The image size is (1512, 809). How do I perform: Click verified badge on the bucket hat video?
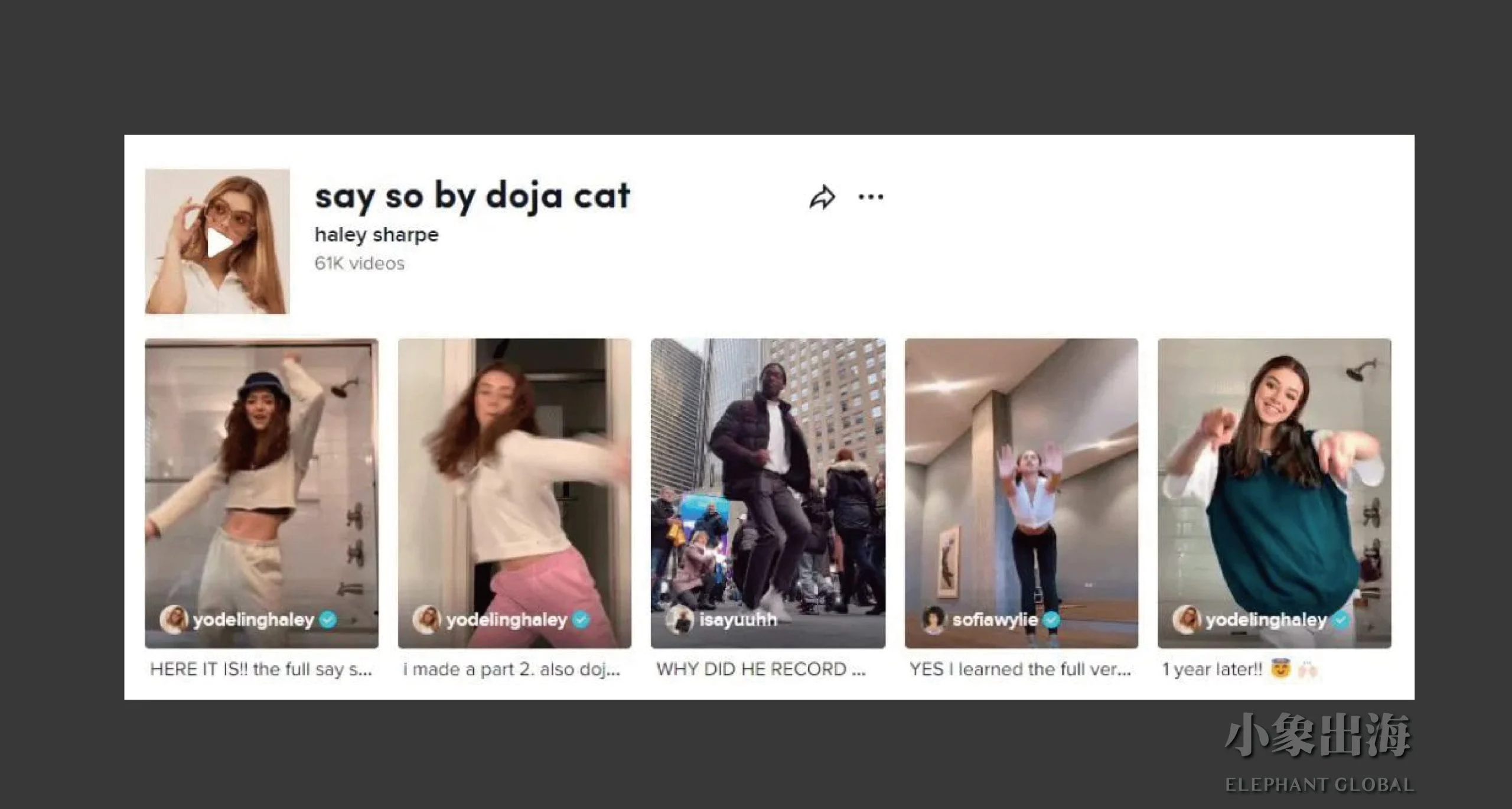[x=328, y=619]
